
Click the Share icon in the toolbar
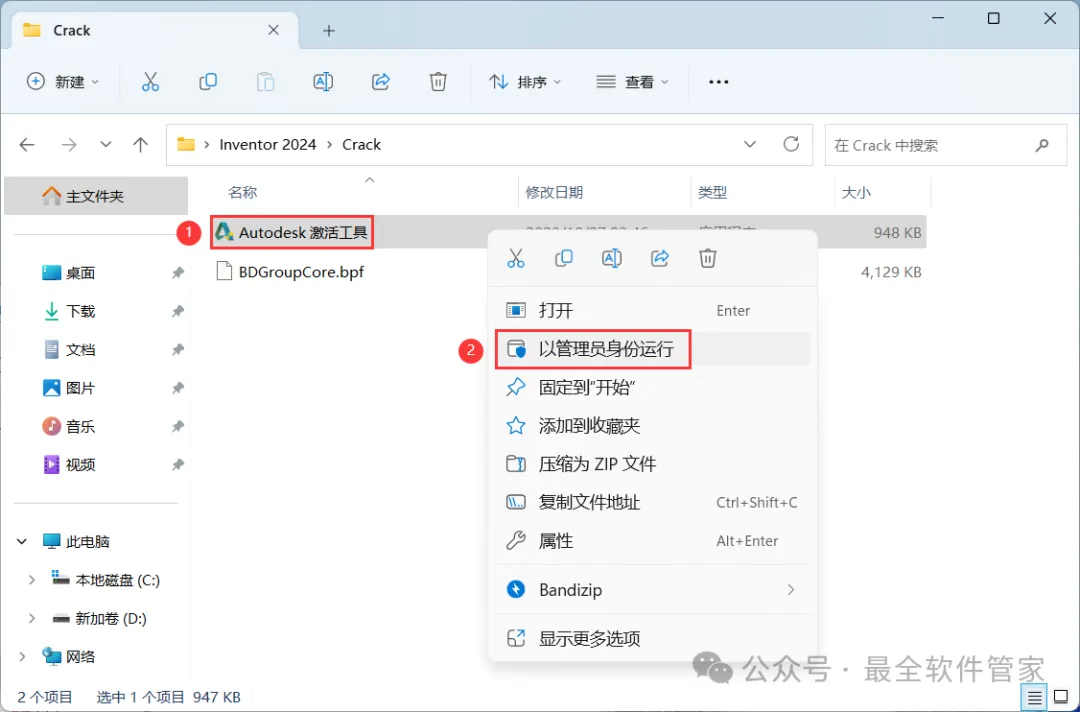(381, 82)
